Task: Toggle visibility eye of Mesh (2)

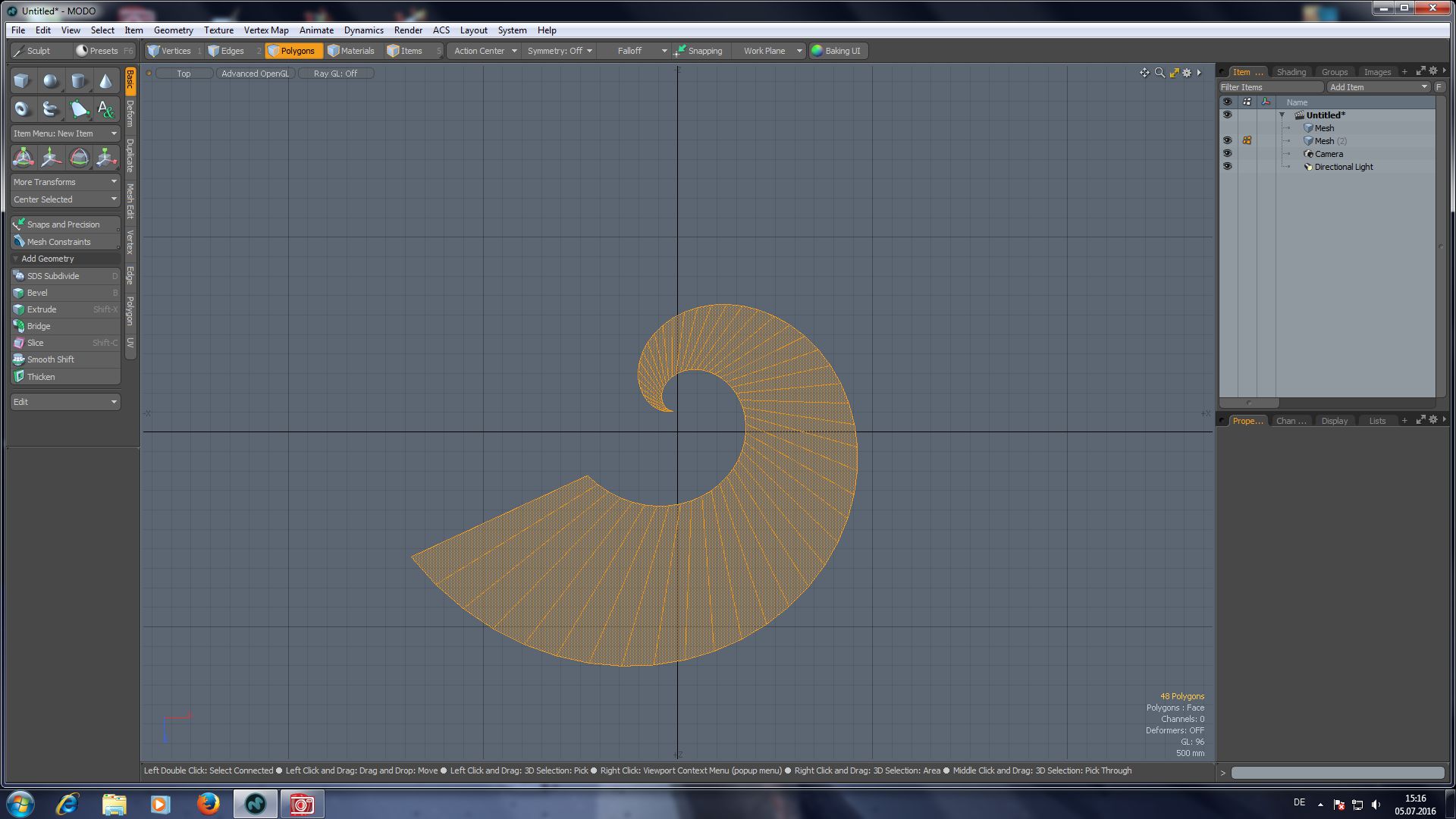Action: 1227,140
